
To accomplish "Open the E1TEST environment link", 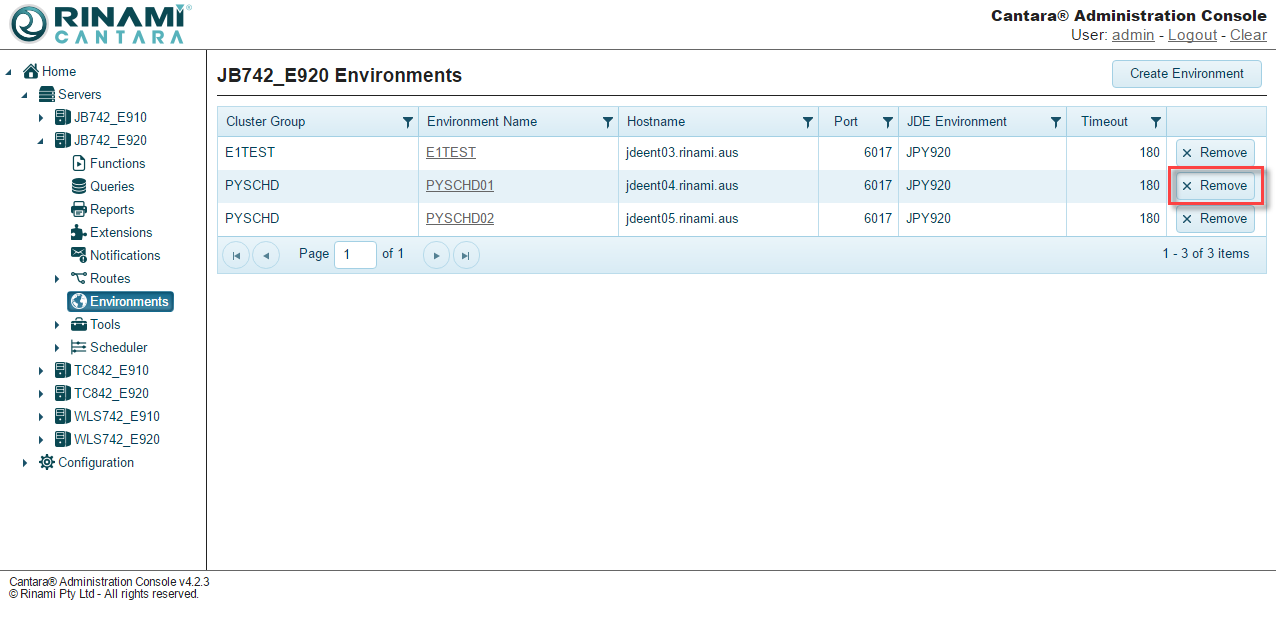I will pyautogui.click(x=451, y=153).
